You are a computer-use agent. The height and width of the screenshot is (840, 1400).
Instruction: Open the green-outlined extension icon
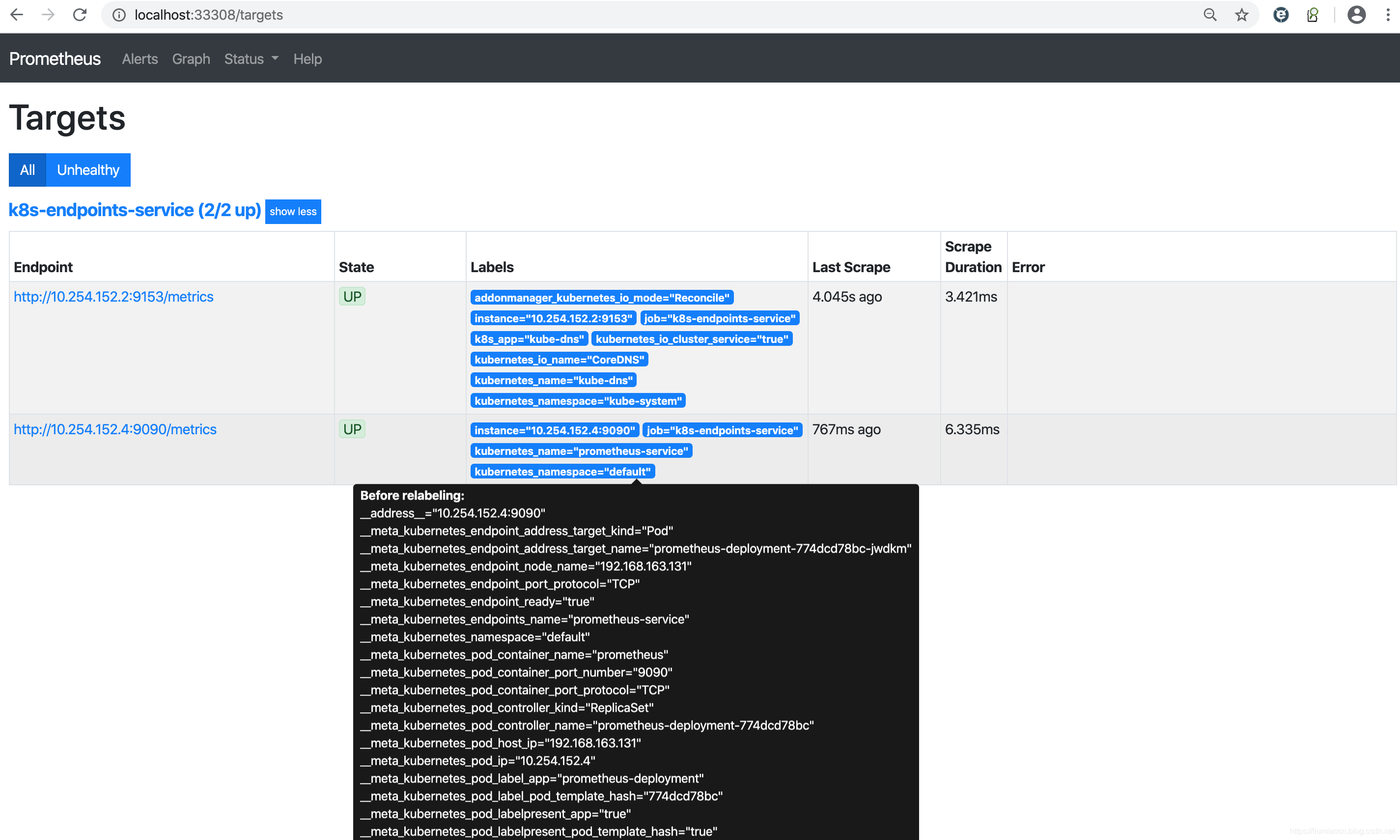(x=1313, y=15)
